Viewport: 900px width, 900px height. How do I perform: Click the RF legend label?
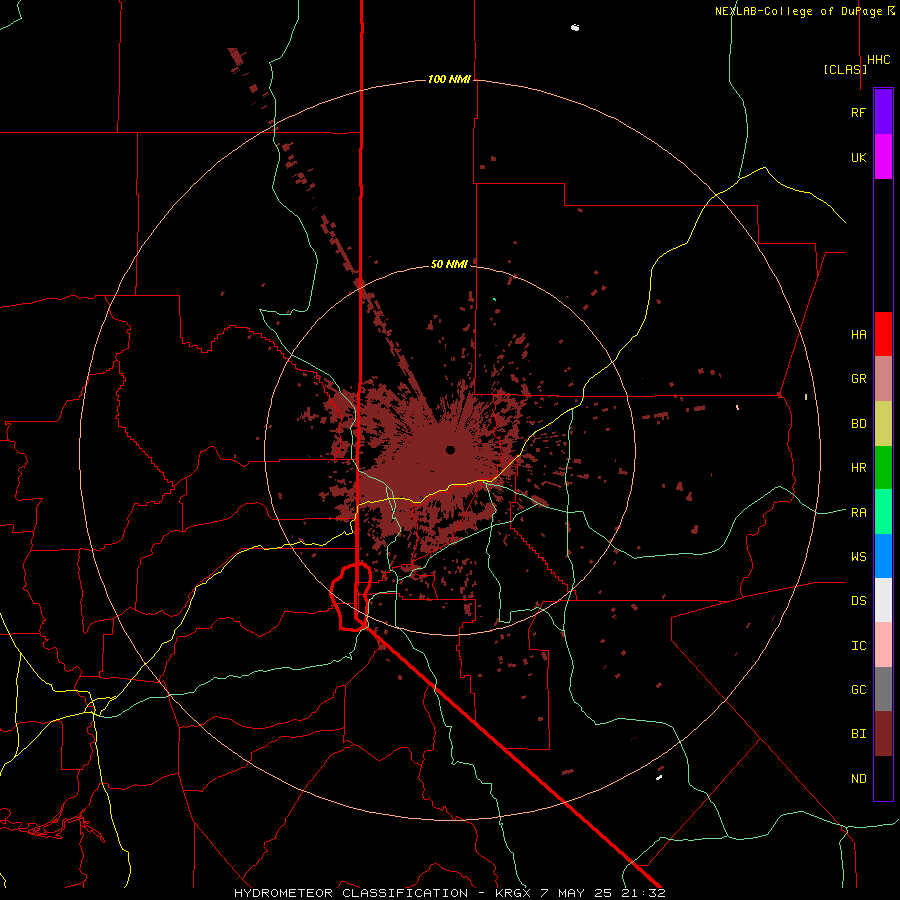coord(859,112)
